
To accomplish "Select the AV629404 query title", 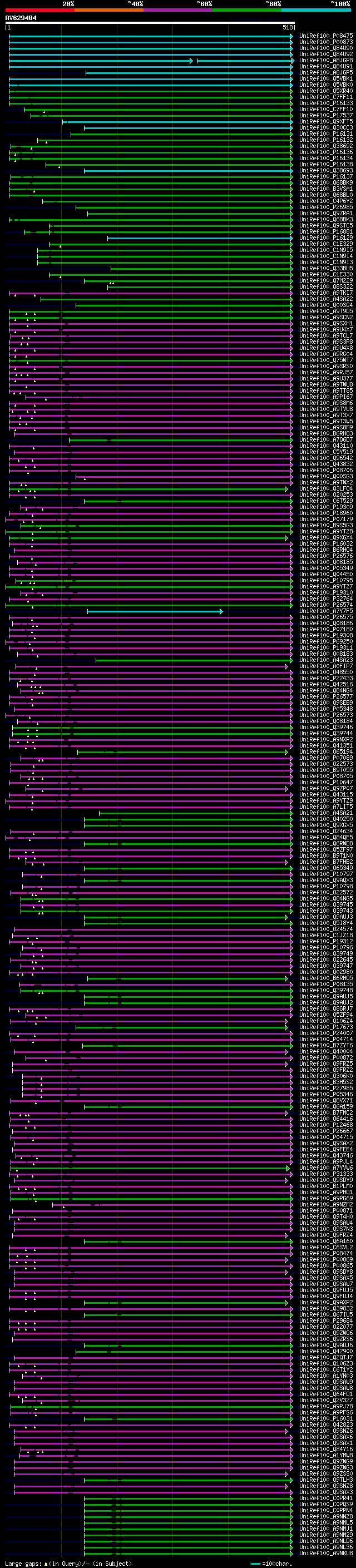I will tap(21, 18).
